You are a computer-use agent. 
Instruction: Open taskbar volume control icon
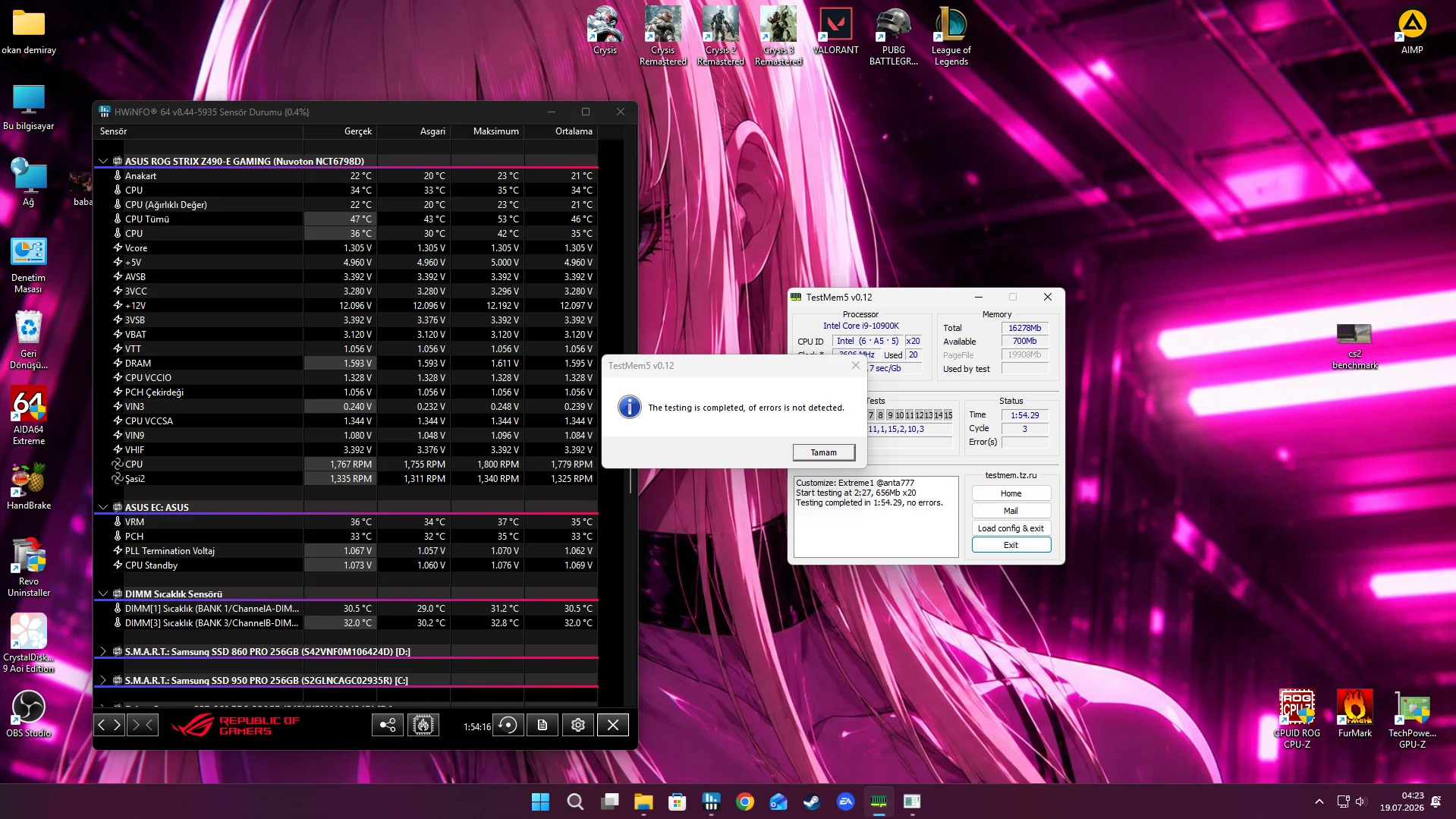tap(1360, 802)
